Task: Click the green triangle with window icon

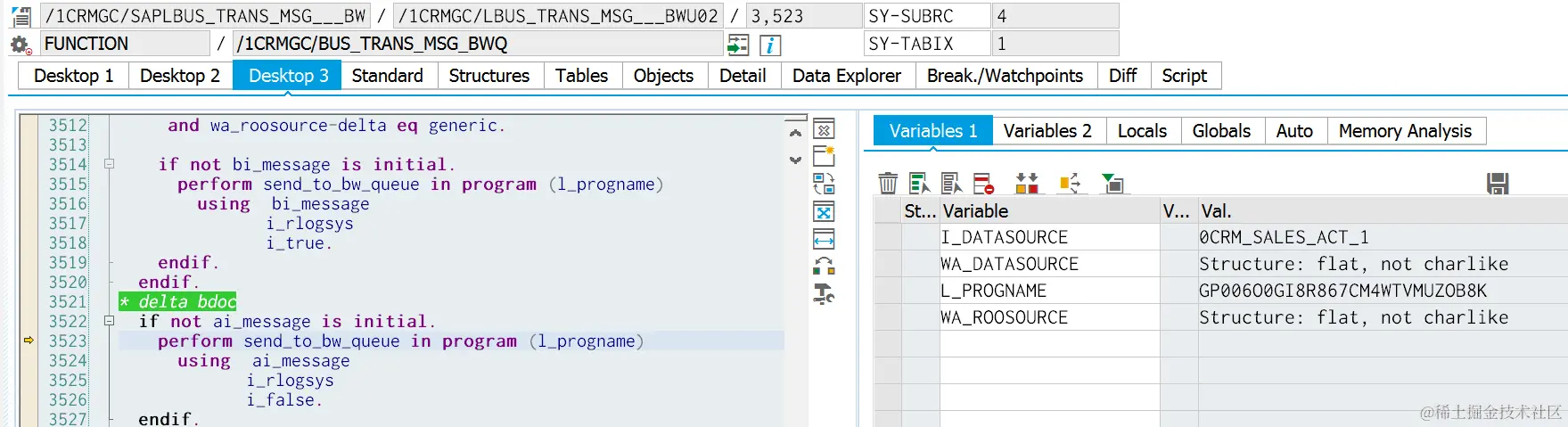Action: coord(1112,184)
